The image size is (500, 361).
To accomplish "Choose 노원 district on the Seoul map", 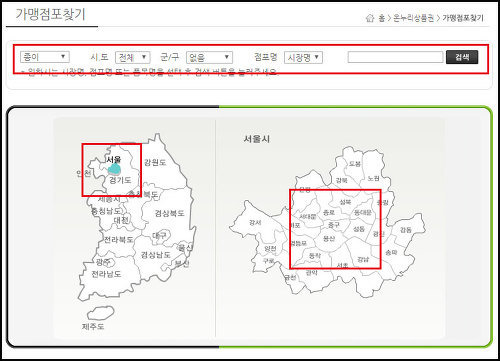I will [374, 178].
